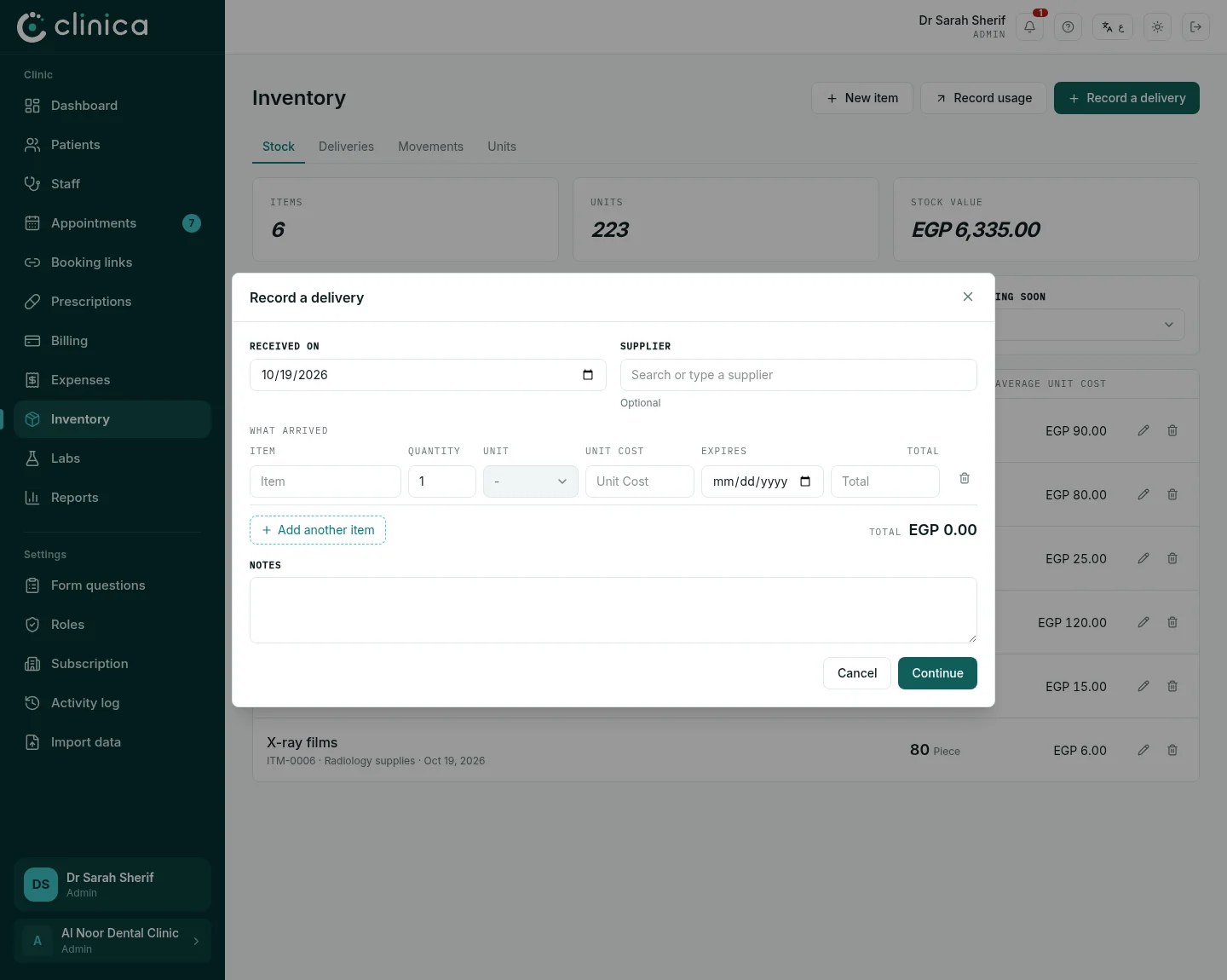Viewport: 1227px width, 980px height.
Task: Switch language with translate icon
Action: [x=1113, y=27]
